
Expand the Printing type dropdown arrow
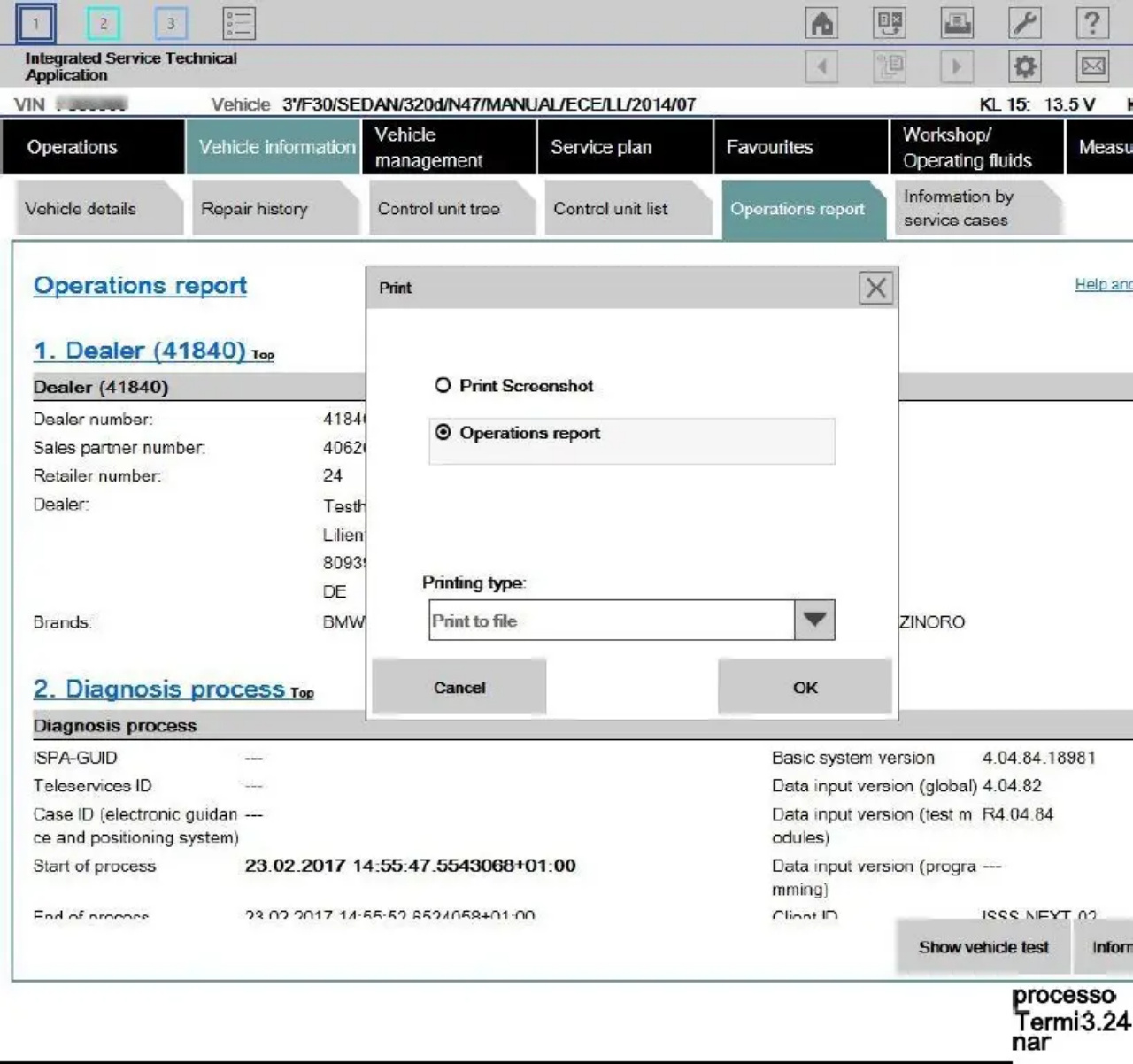tap(814, 620)
